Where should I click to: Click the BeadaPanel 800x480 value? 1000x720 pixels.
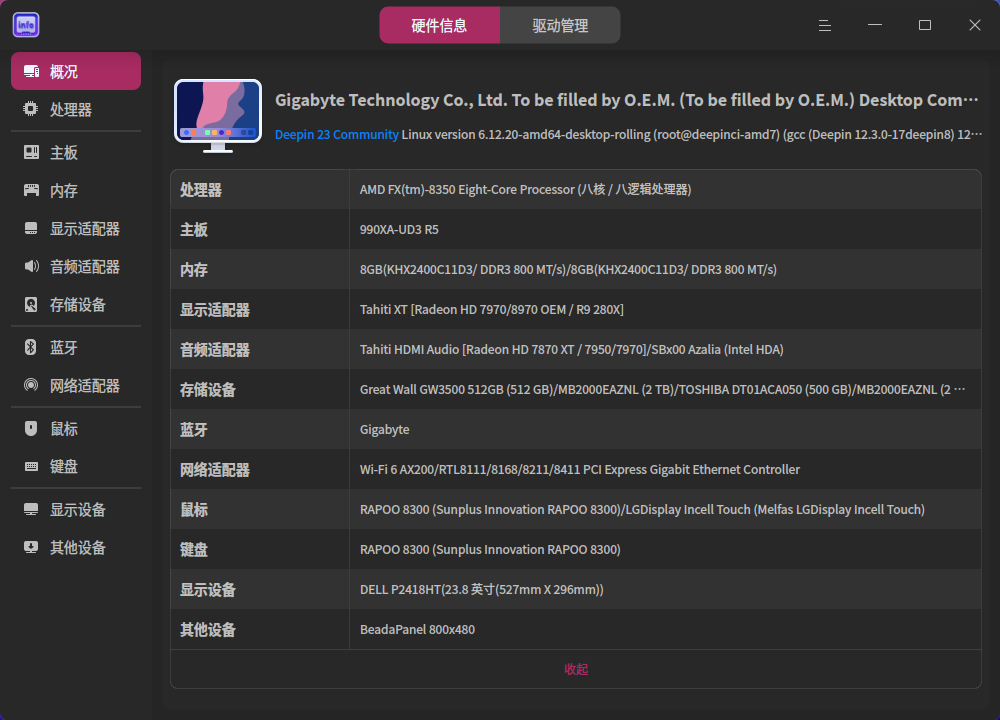point(417,629)
